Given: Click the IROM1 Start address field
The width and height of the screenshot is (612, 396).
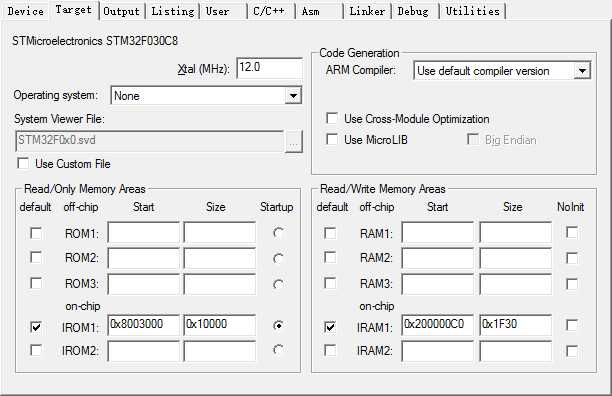Looking at the screenshot, I should pos(144,325).
